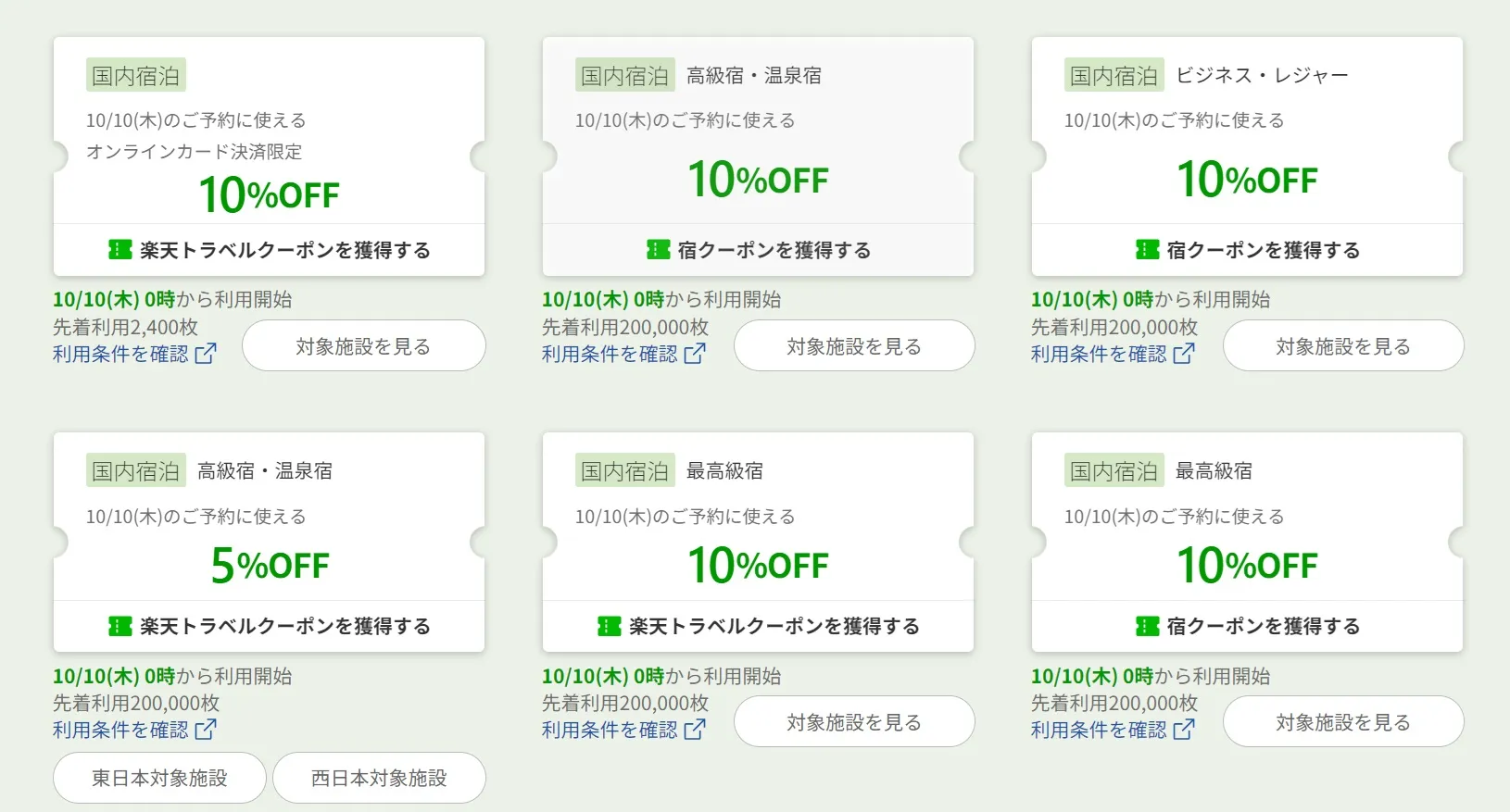Get the オンラインカード決済限定 楽天トラベルクーポン

(x=269, y=250)
